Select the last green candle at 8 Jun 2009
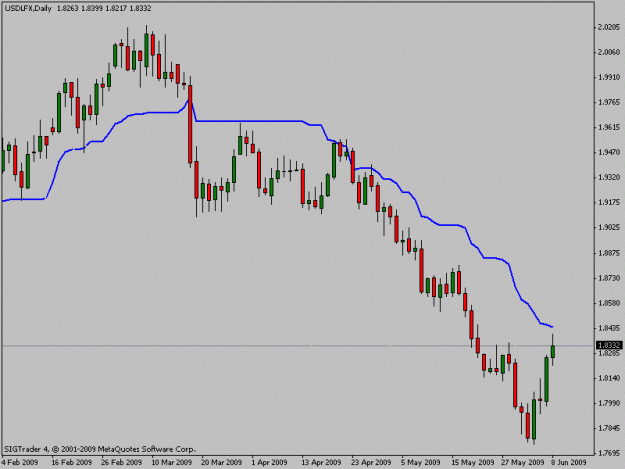The height and width of the screenshot is (469, 625). pyautogui.click(x=553, y=352)
